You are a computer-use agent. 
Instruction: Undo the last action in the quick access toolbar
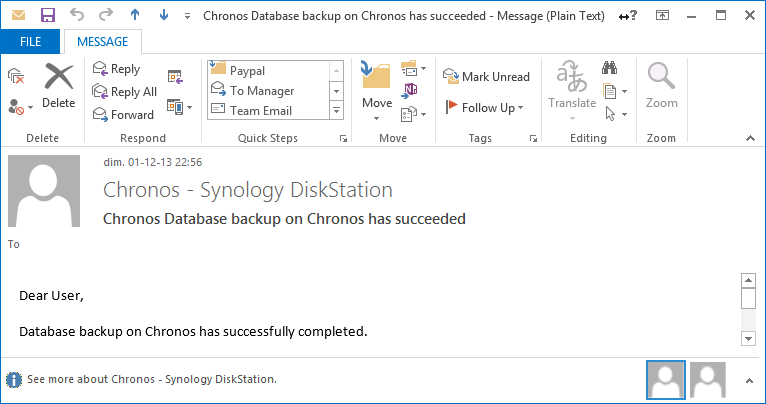tap(77, 15)
